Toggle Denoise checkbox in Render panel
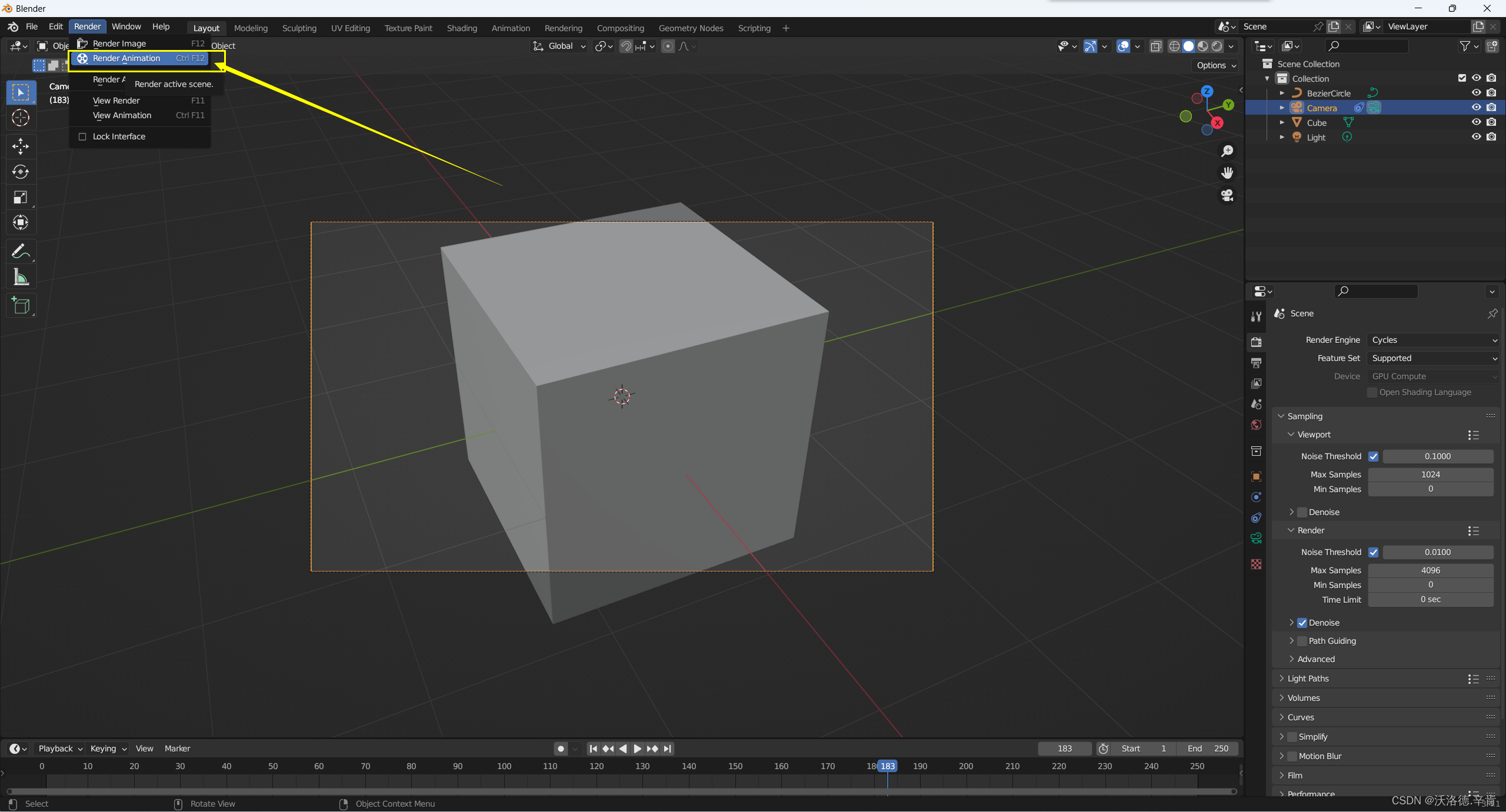The width and height of the screenshot is (1506, 812). point(1301,622)
